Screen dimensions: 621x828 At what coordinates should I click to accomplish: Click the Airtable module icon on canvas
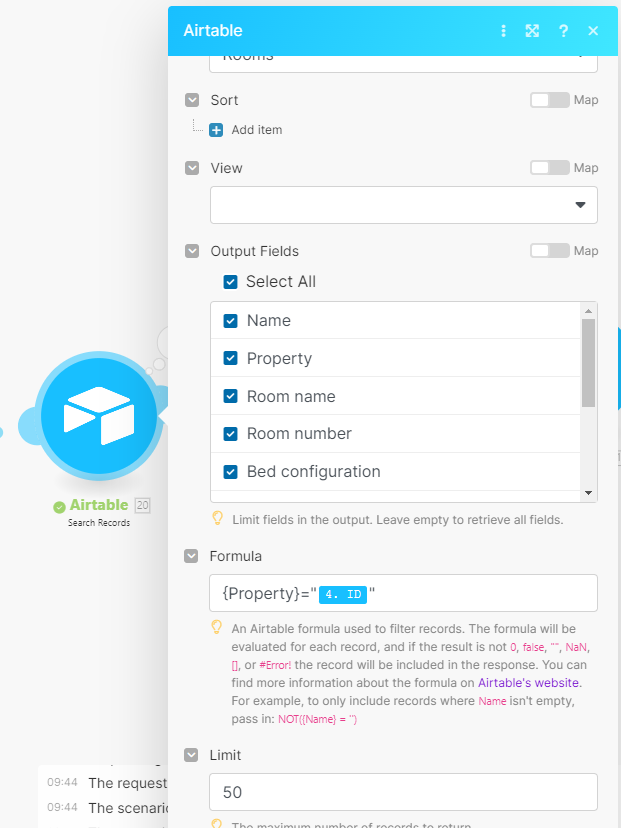tap(99, 416)
